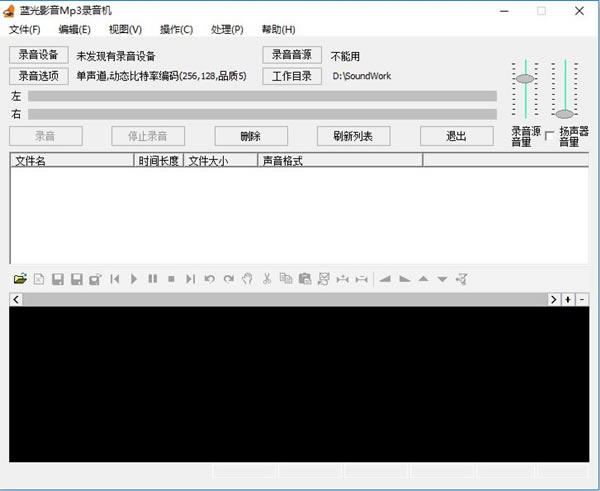Click the 录音设备 button
Screen dimensions: 600x491
coord(39,55)
